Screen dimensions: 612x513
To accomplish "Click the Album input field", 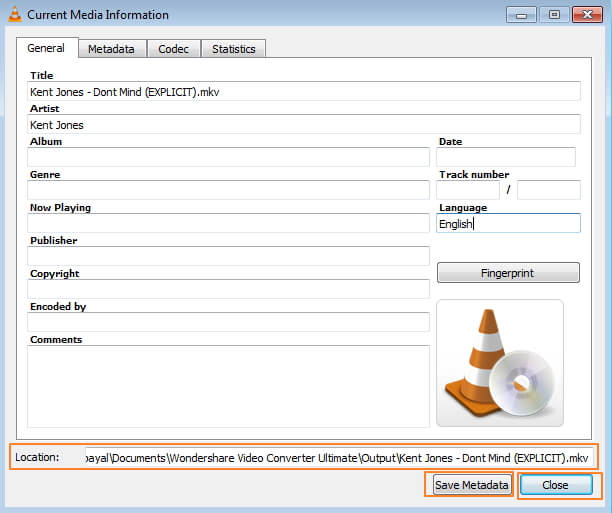I will (228, 157).
